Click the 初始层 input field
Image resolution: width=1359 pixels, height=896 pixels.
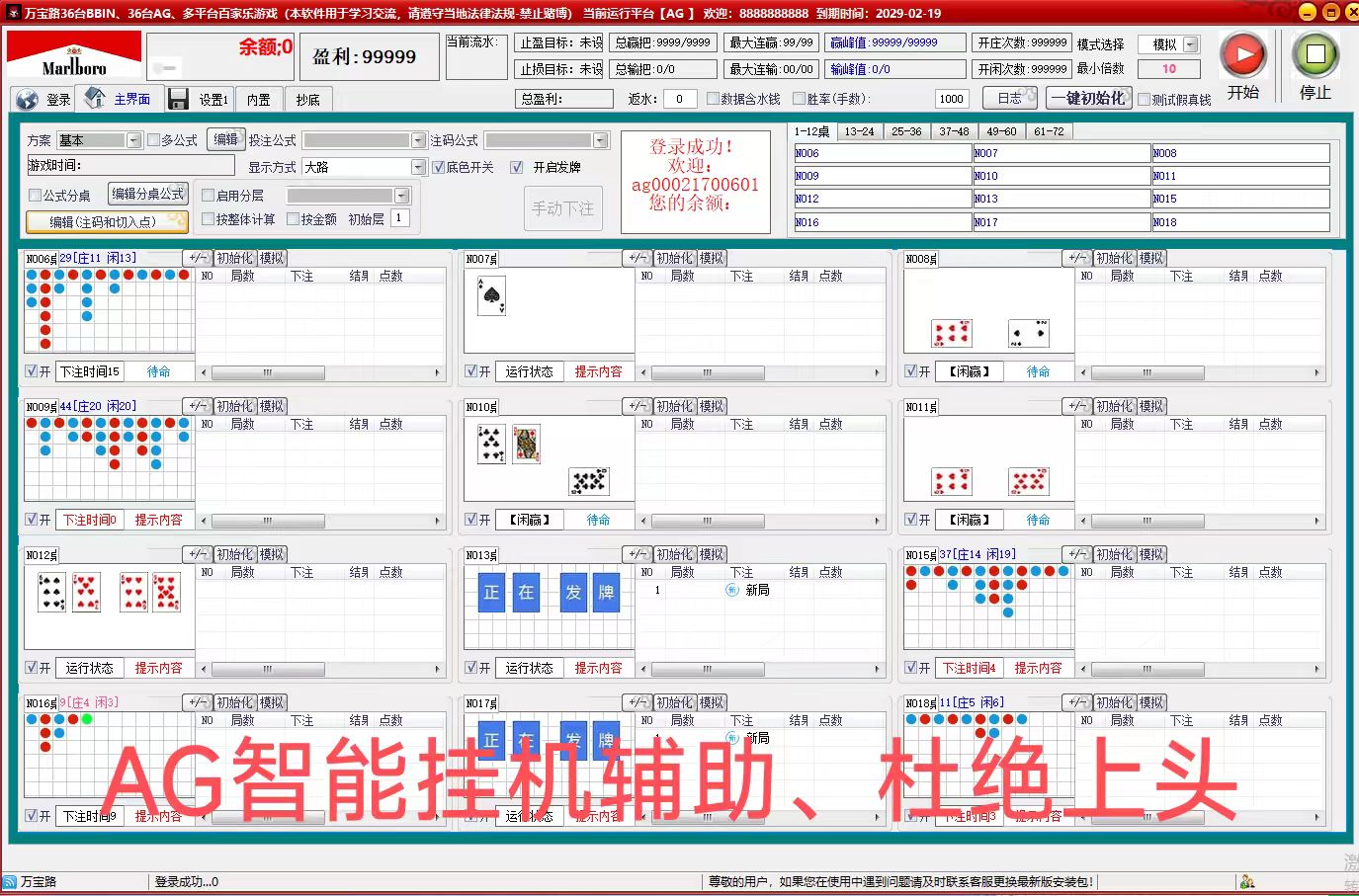click(x=400, y=218)
